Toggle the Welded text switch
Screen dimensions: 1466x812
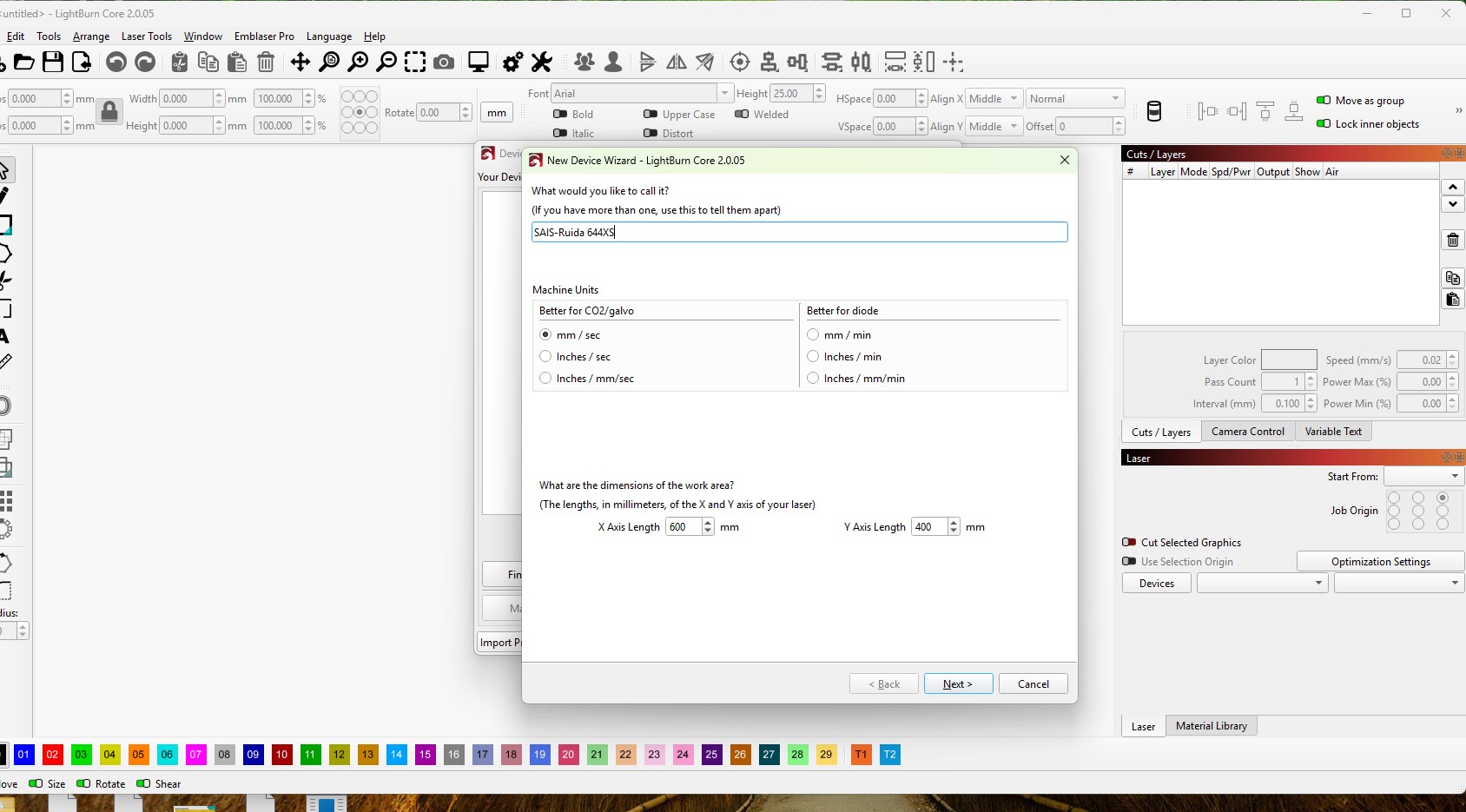click(742, 114)
